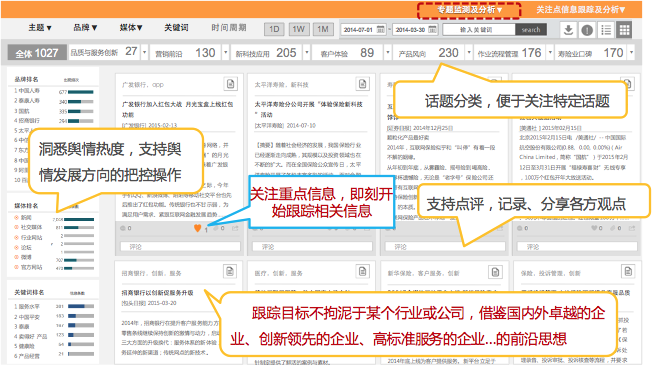The width and height of the screenshot is (652, 367).
Task: Click share icon on 广发银行 card
Action: 235,228
